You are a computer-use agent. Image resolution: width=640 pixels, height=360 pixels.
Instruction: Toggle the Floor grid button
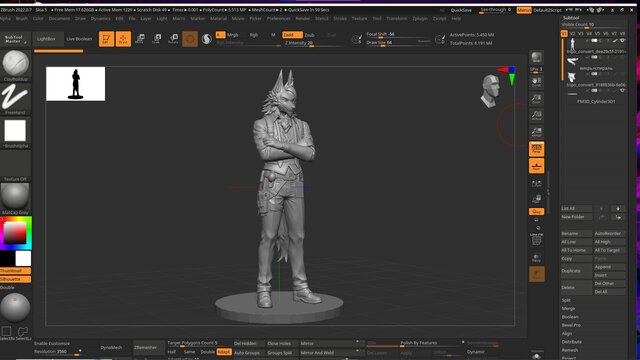[536, 166]
